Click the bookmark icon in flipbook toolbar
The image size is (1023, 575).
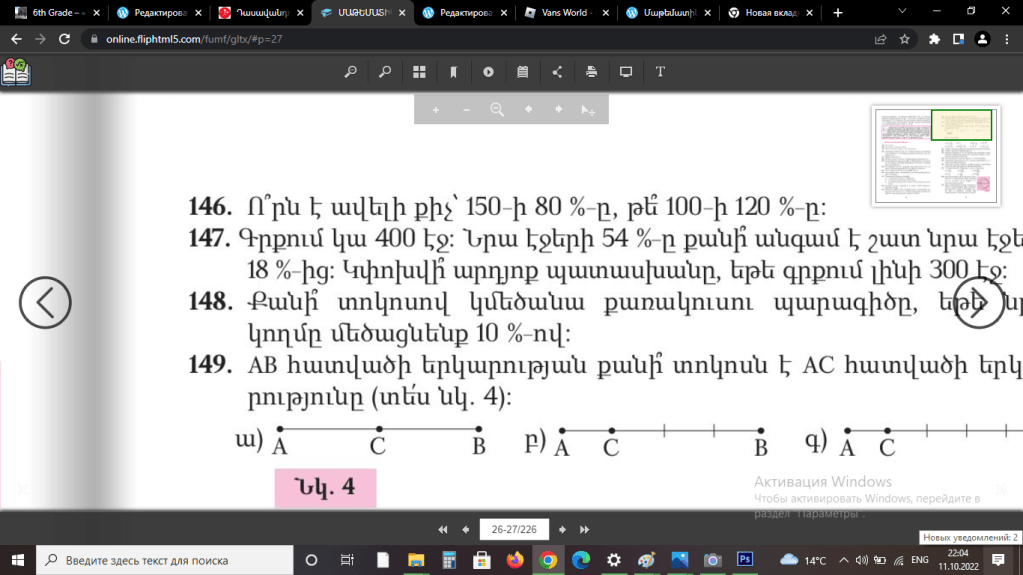(x=454, y=72)
